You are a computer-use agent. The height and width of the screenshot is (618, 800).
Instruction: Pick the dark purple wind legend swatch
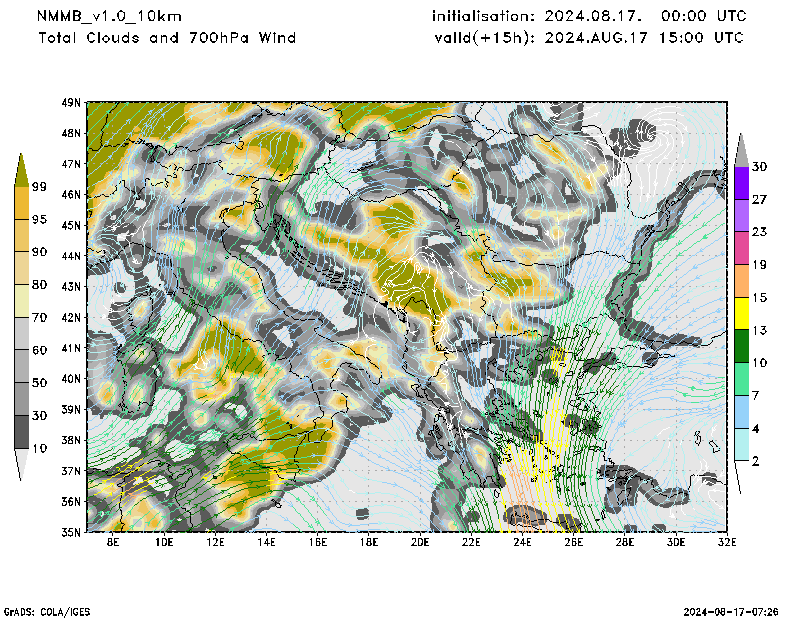742,183
